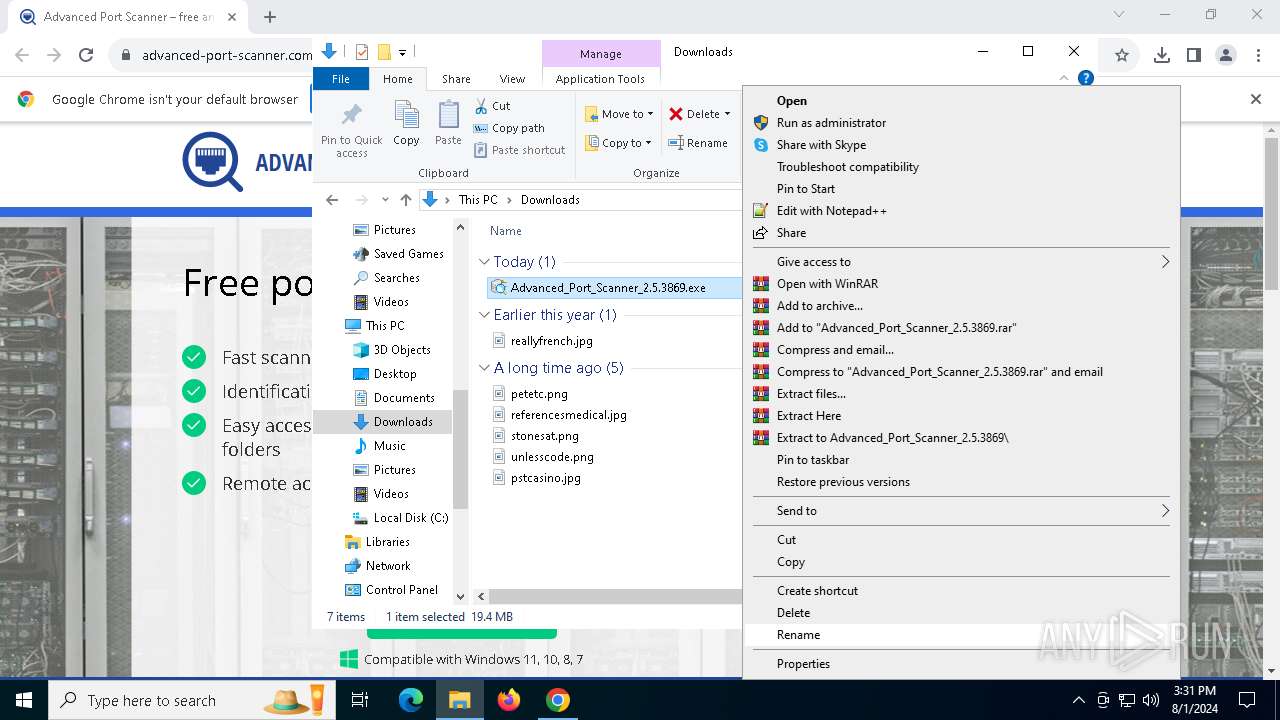This screenshot has height=720, width=1280.
Task: Click Paste shortcut in ribbon
Action: 519,150
